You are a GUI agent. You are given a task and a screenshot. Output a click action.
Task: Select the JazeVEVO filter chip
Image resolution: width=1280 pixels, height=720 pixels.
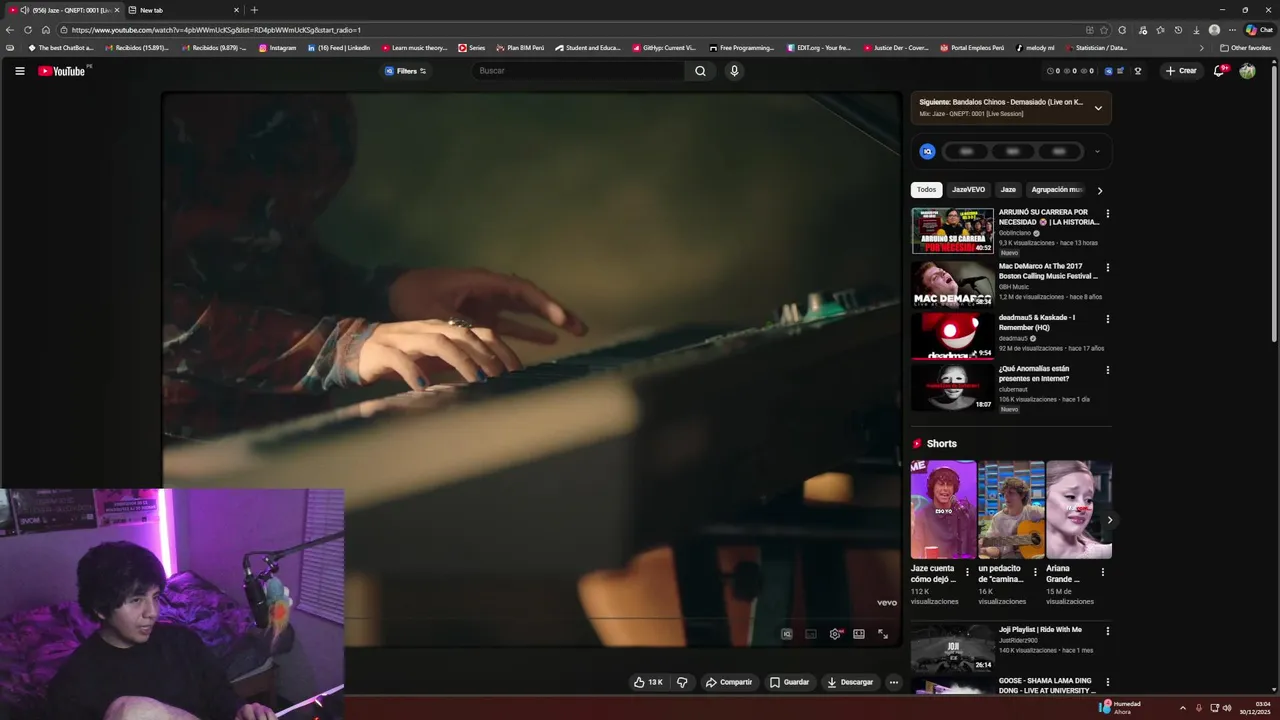pos(968,190)
